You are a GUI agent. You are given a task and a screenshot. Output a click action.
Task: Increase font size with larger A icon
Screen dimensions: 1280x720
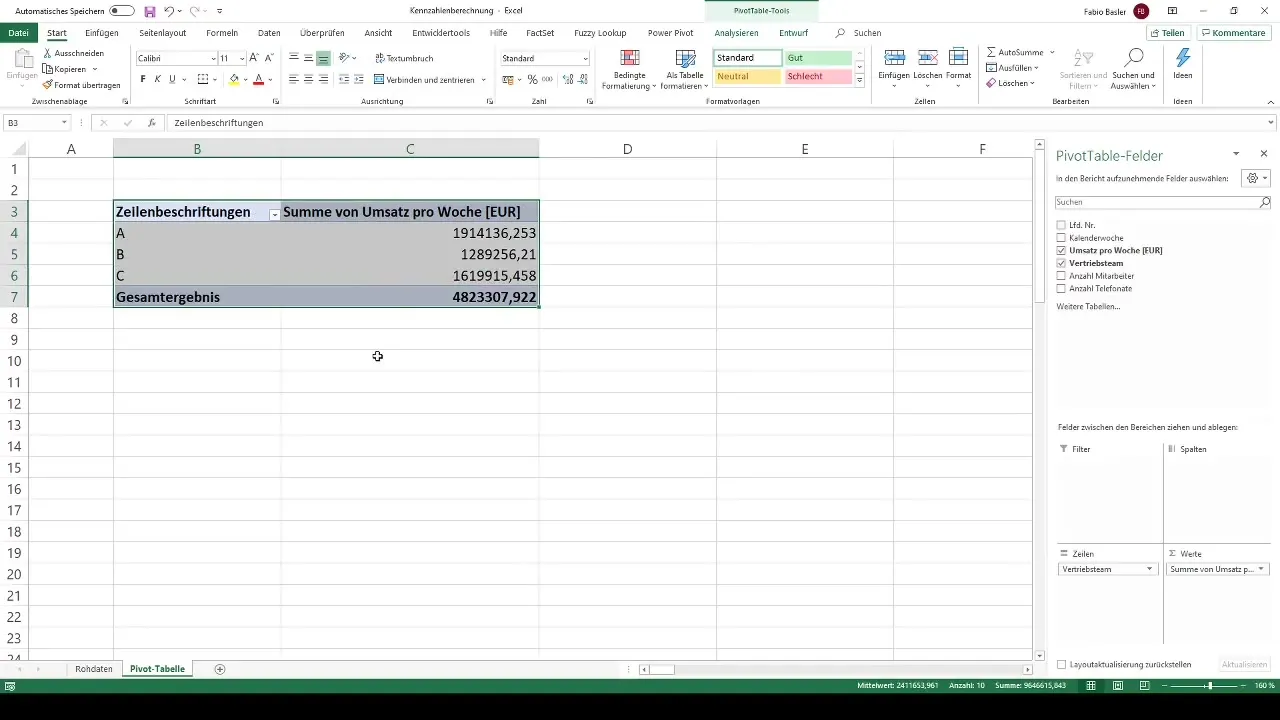coord(254,58)
